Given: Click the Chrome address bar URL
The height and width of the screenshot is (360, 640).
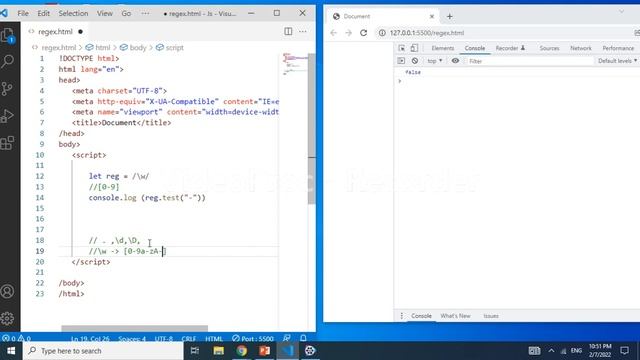Looking at the screenshot, I should coord(427,33).
